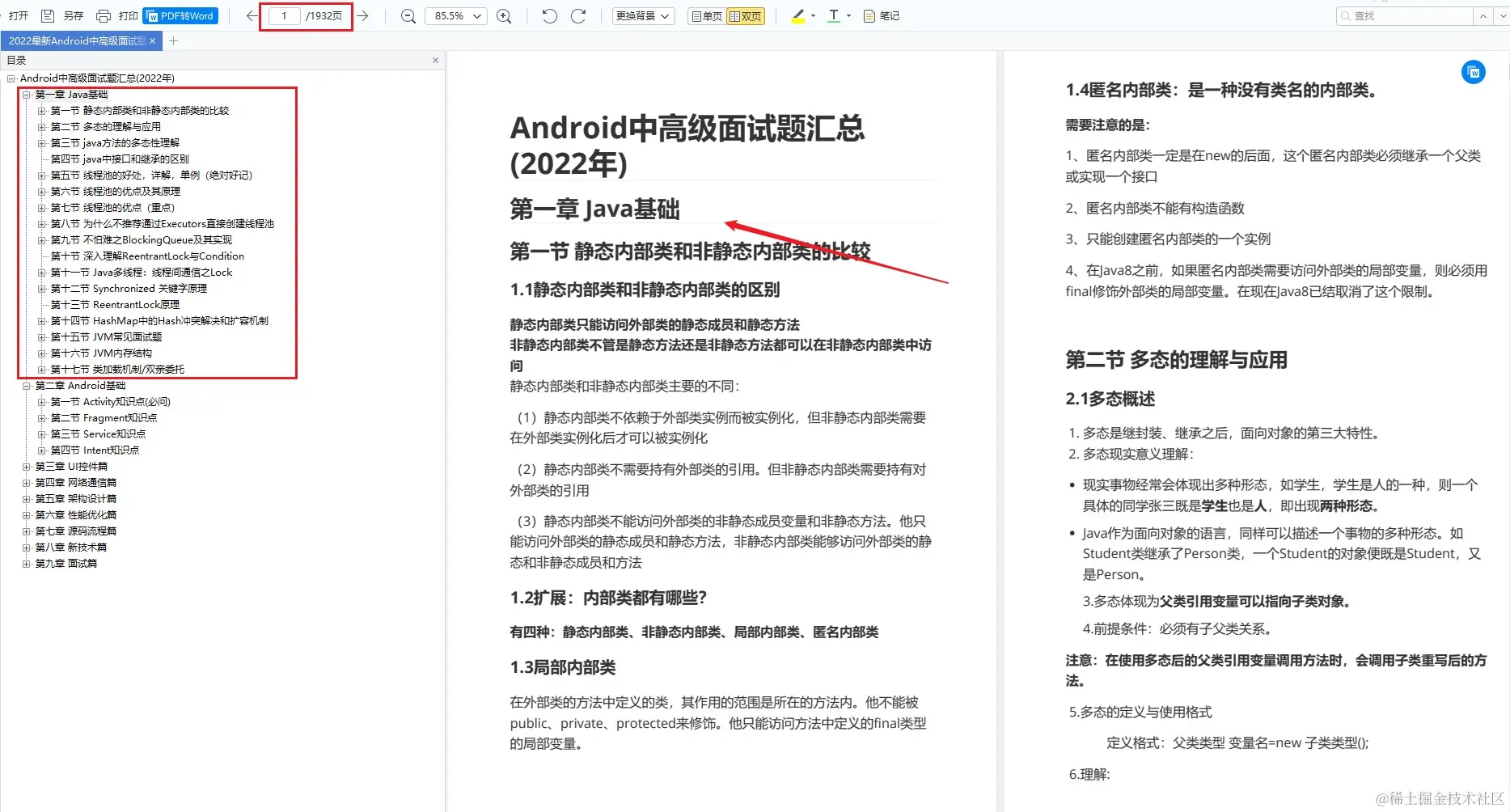Zoom out of the document
This screenshot has width=1510, height=812.
pos(408,15)
